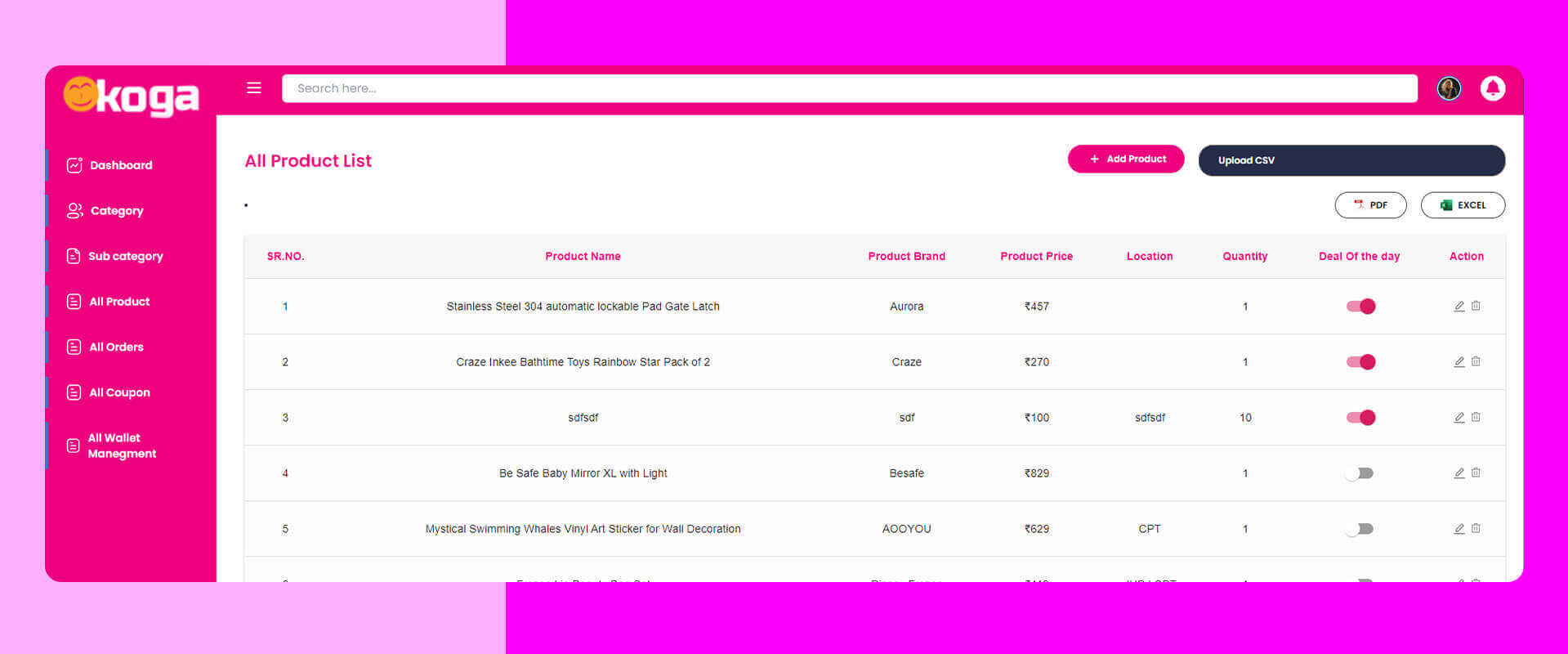Toggle off Deal of the day for Craze
This screenshot has width=1568, height=654.
(x=1360, y=362)
